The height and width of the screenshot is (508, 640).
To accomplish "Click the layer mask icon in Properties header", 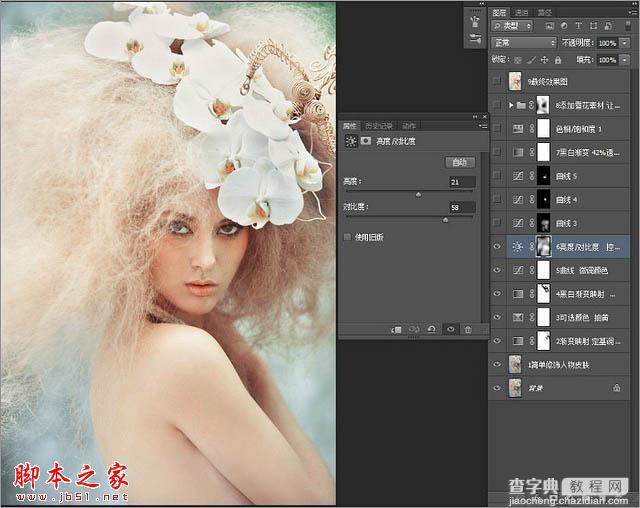I will [x=366, y=141].
